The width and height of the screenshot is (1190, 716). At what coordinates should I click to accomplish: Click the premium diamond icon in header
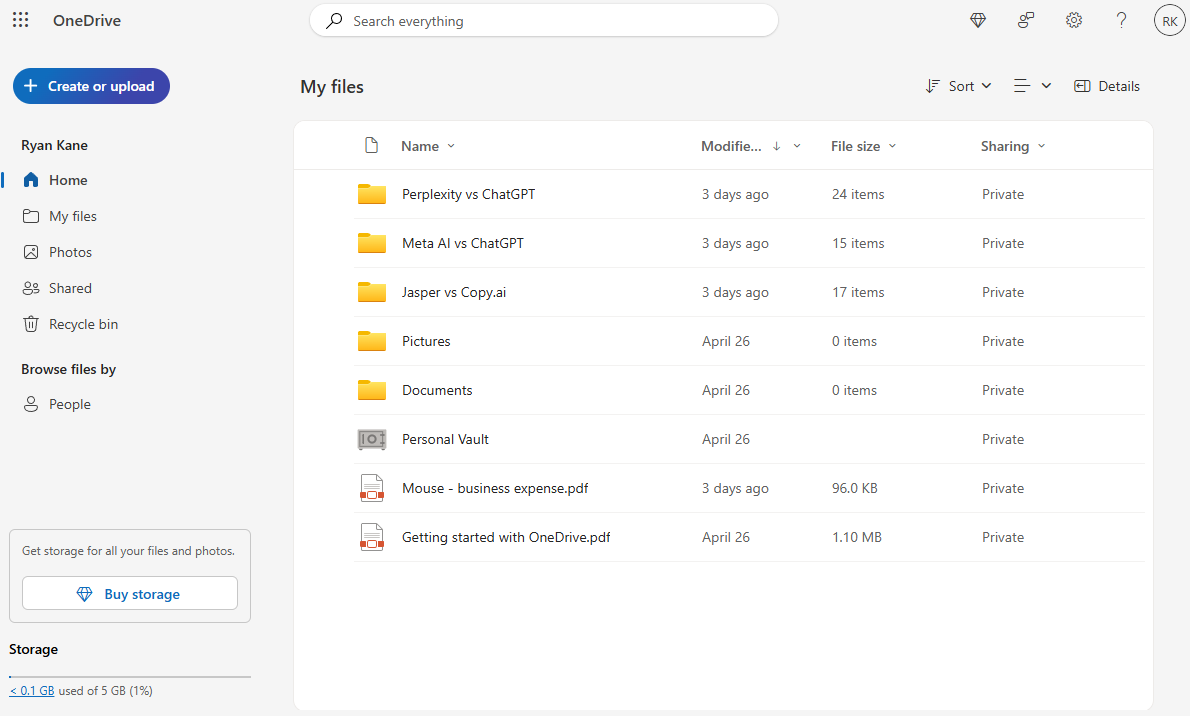978,21
